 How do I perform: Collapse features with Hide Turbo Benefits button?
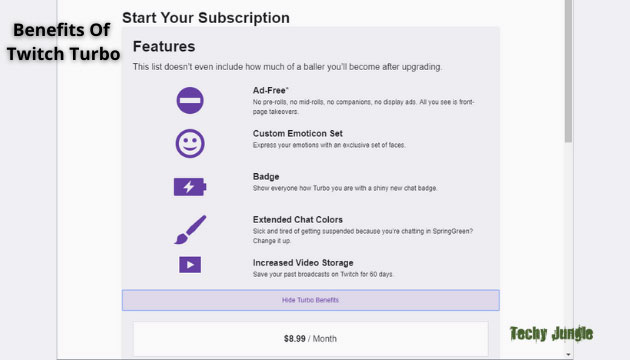311,300
